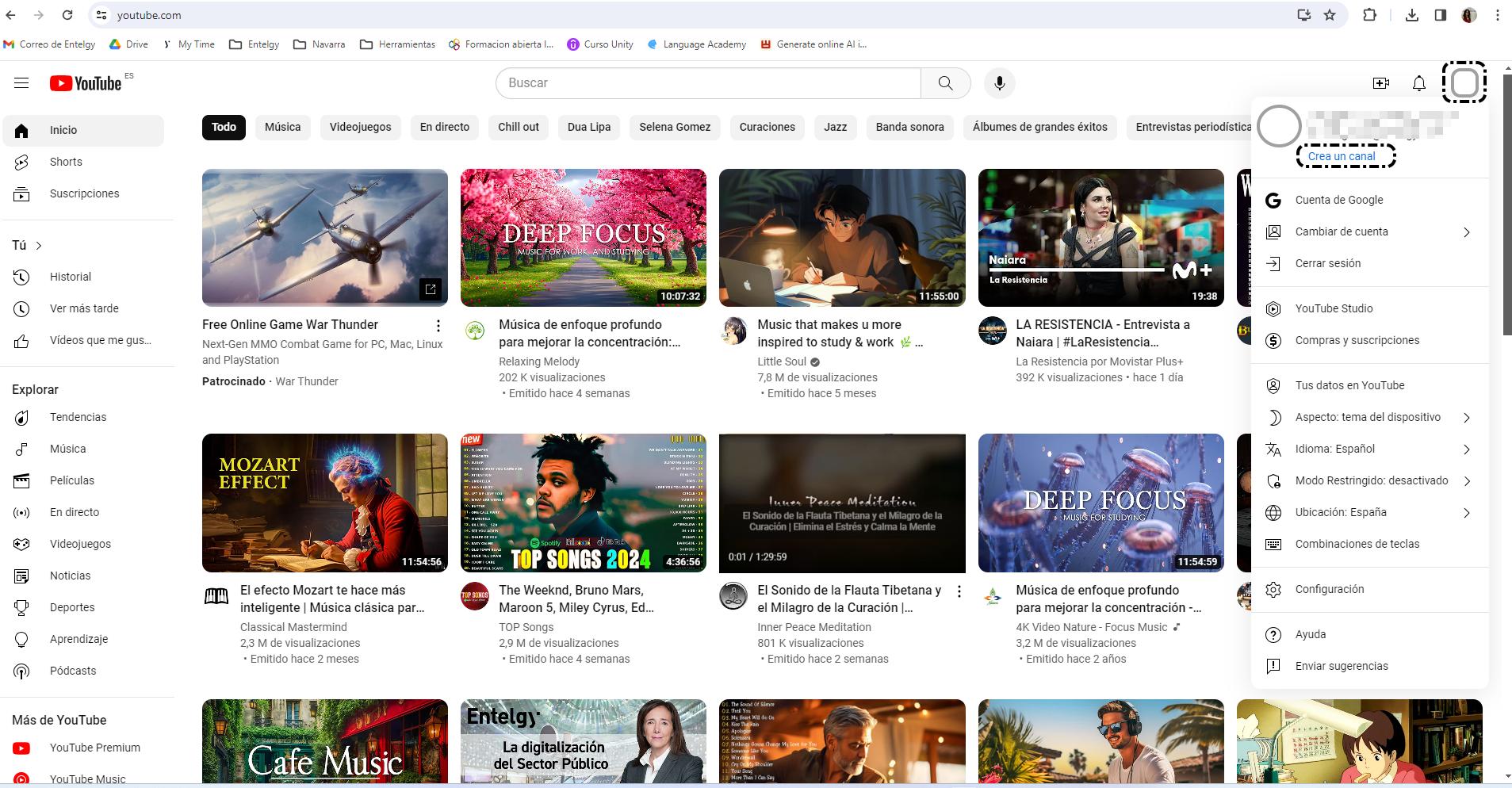
Task: Expand Ubicación: España submenu
Action: pyautogui.click(x=1369, y=512)
